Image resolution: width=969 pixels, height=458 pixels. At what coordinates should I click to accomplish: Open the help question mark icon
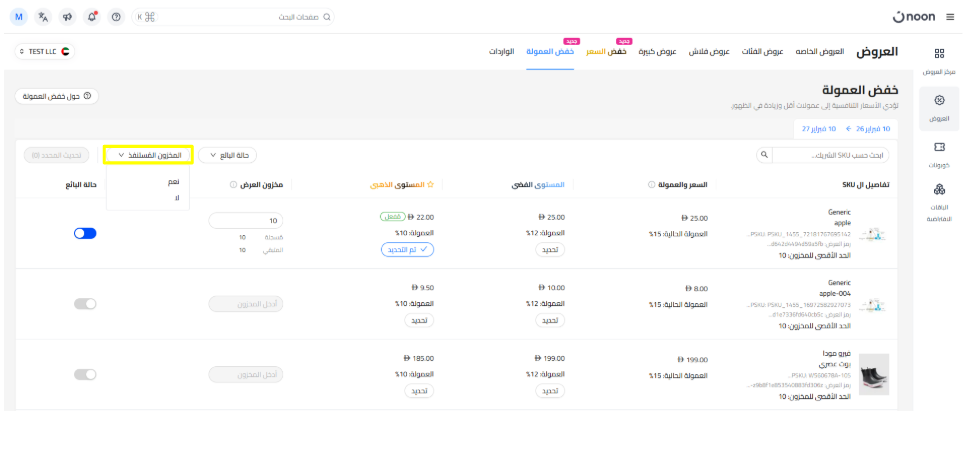click(117, 17)
